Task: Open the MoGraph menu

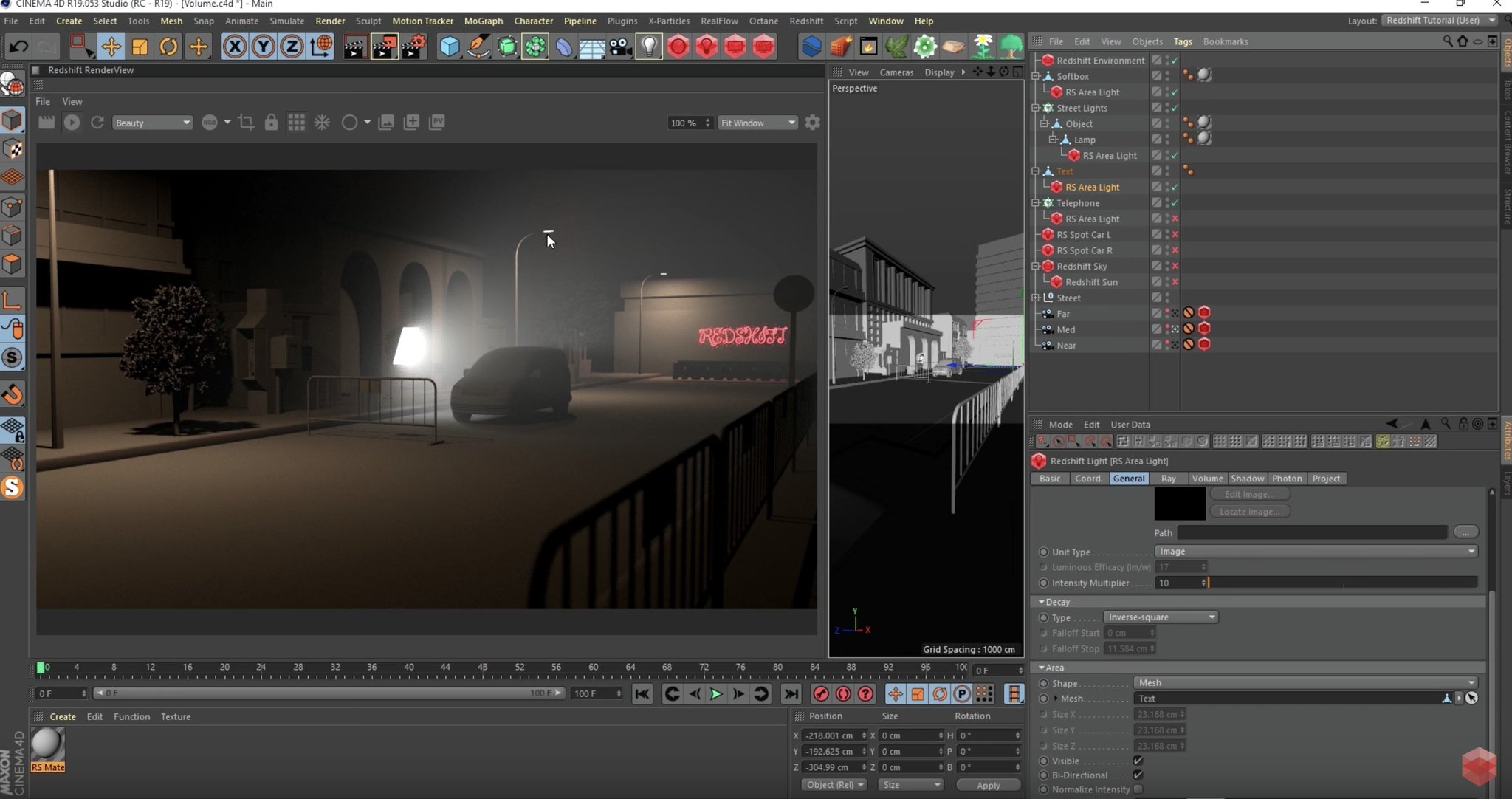Action: (x=483, y=21)
